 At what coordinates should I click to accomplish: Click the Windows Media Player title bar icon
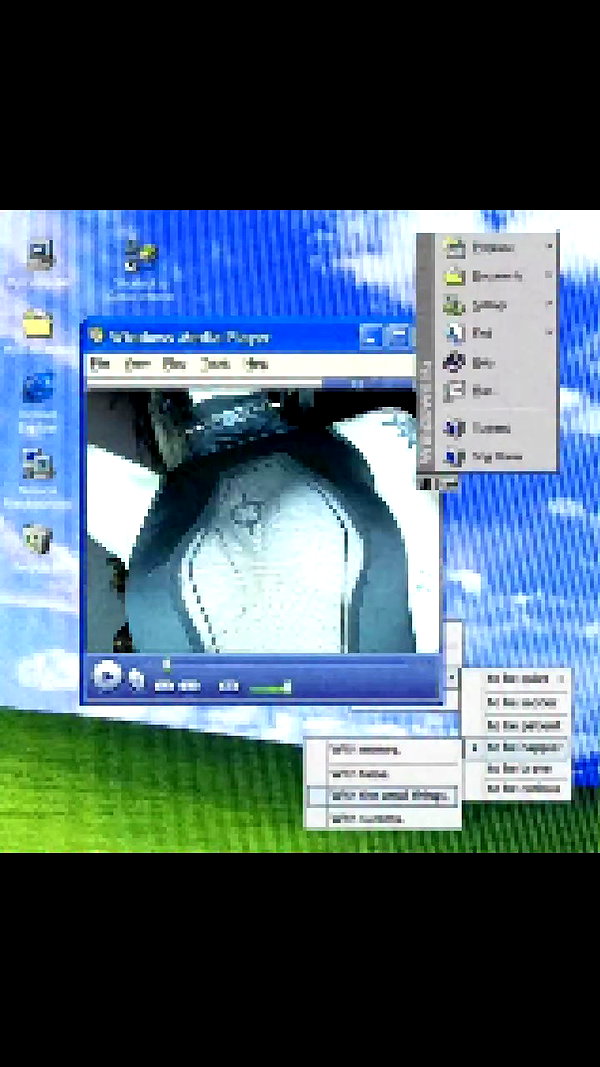97,336
